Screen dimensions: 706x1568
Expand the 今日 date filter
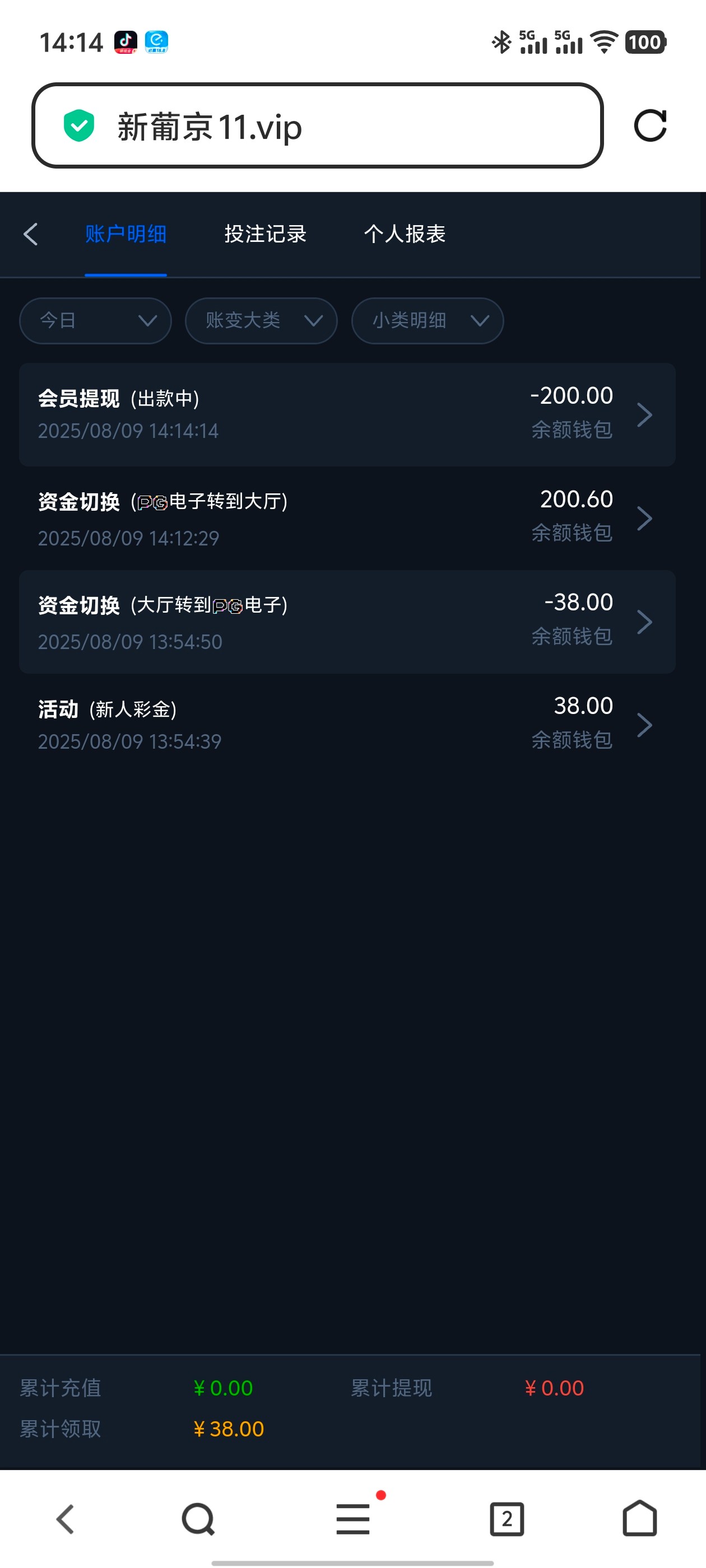tap(96, 321)
